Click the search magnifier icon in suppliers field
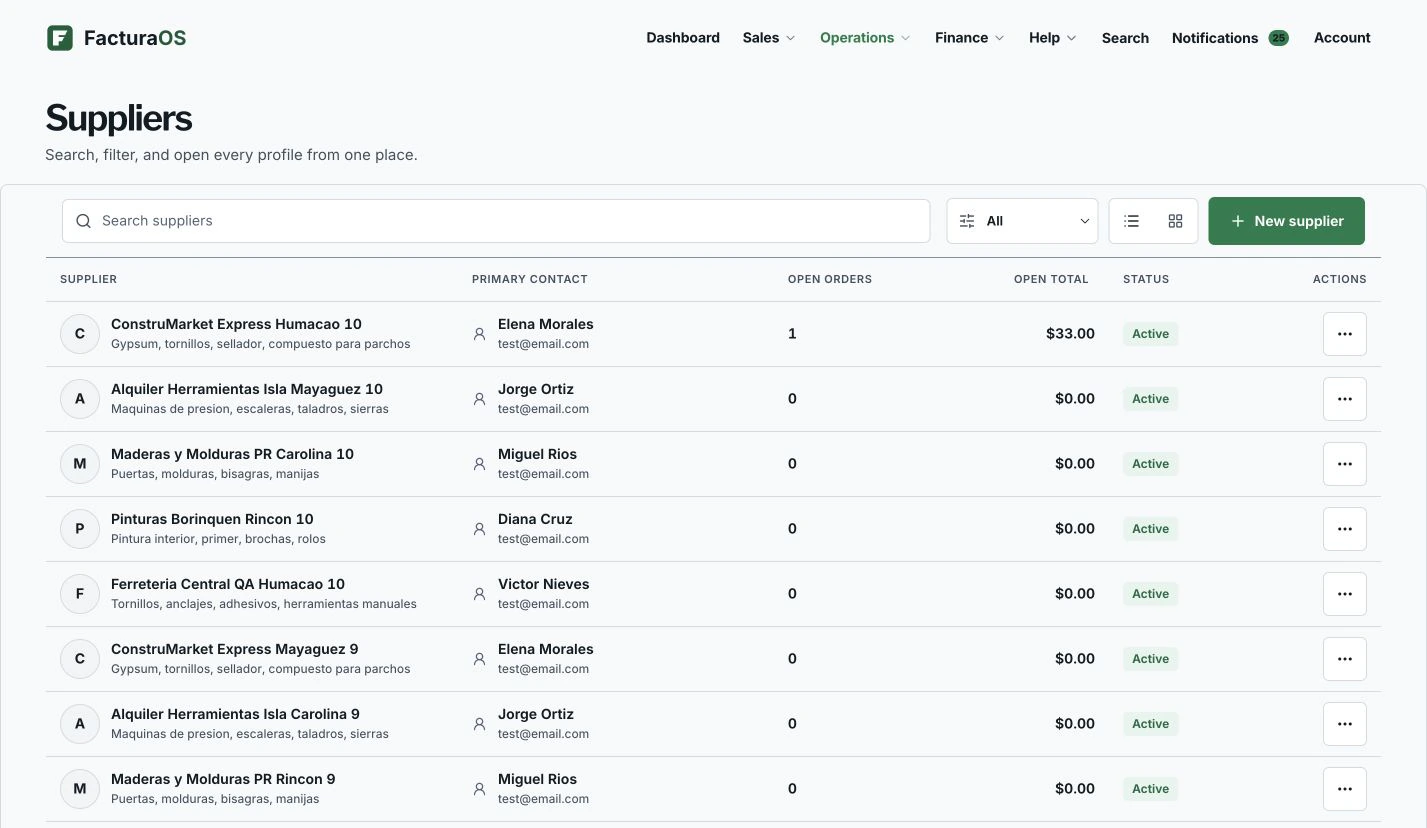 click(x=84, y=221)
